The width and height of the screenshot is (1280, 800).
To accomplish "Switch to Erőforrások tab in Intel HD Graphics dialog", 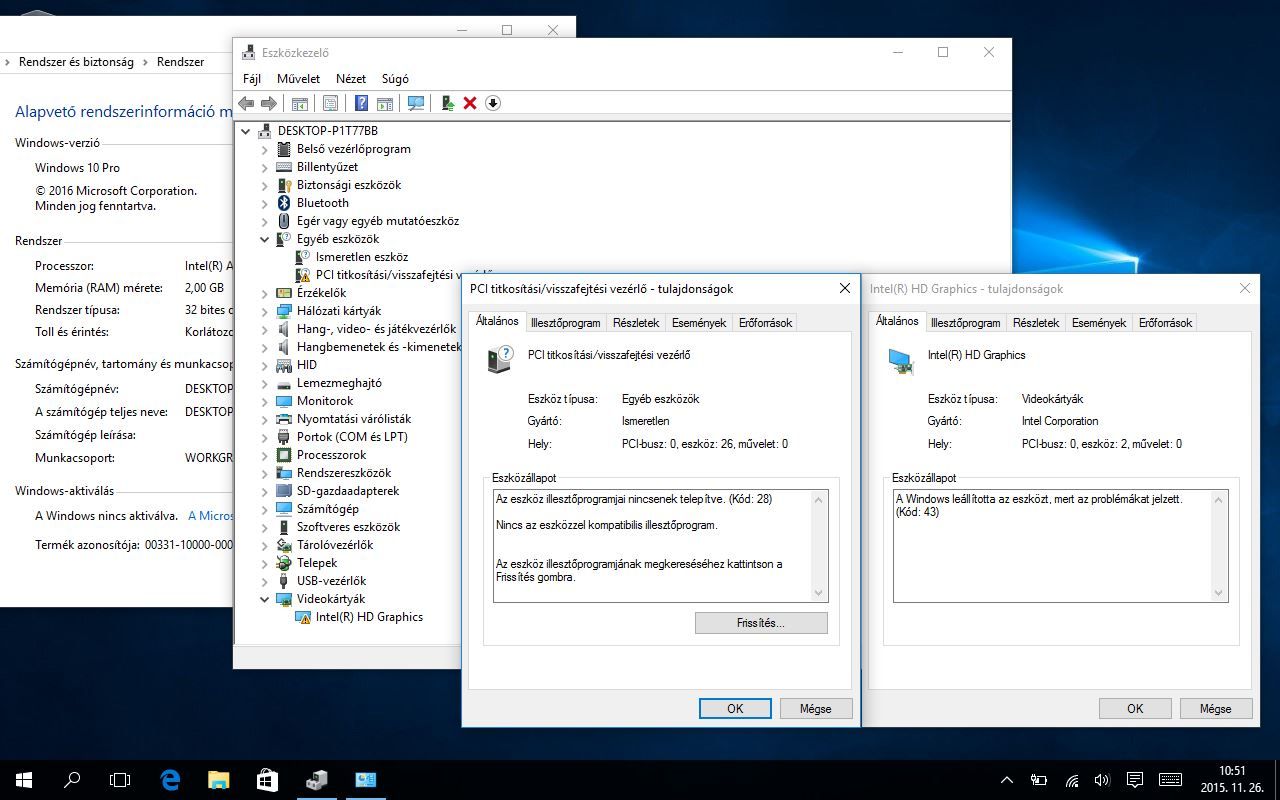I will pos(1165,323).
